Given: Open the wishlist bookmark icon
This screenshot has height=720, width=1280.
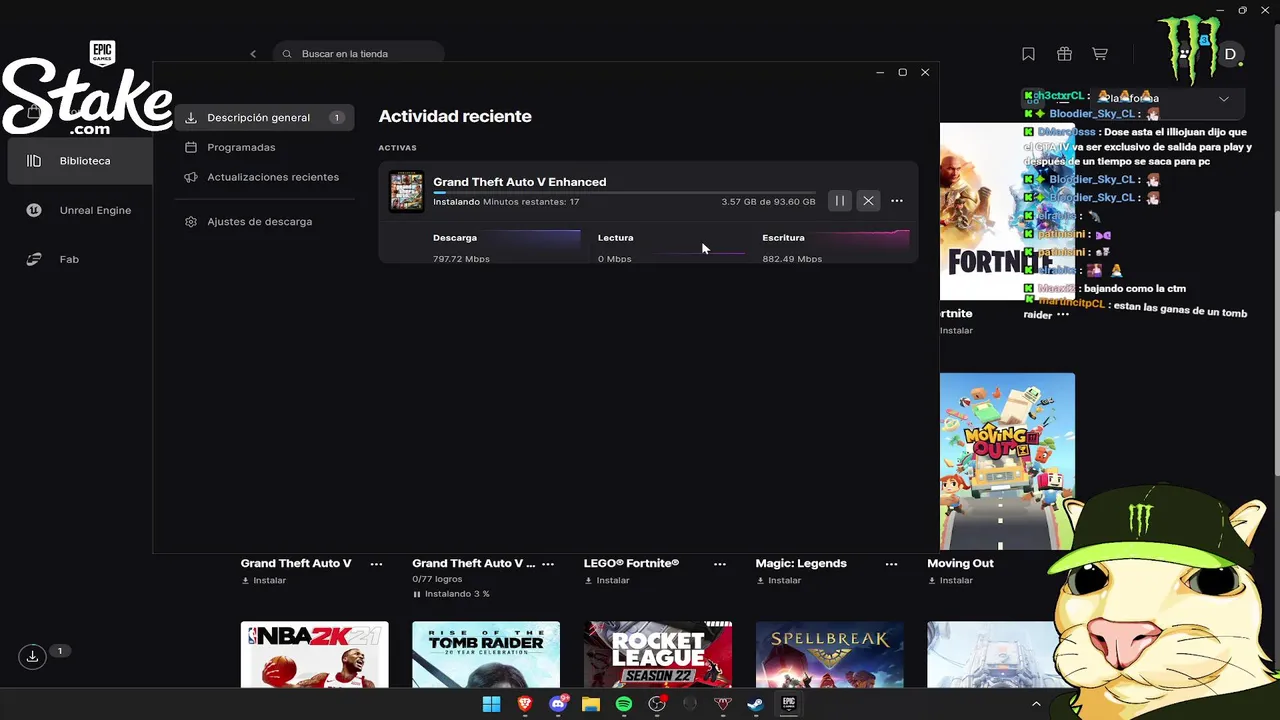Looking at the screenshot, I should coord(1028,54).
